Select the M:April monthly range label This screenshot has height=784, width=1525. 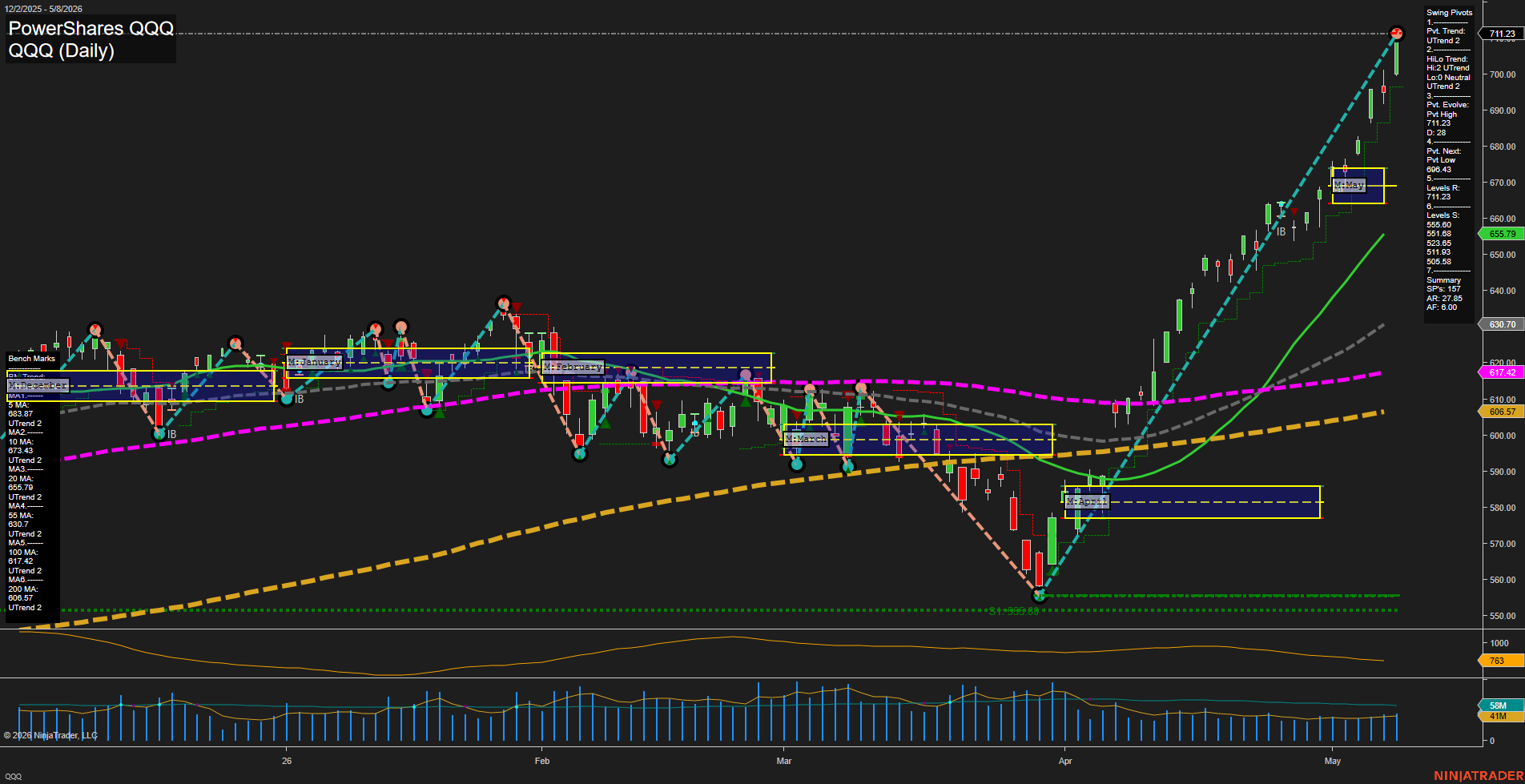click(1087, 501)
